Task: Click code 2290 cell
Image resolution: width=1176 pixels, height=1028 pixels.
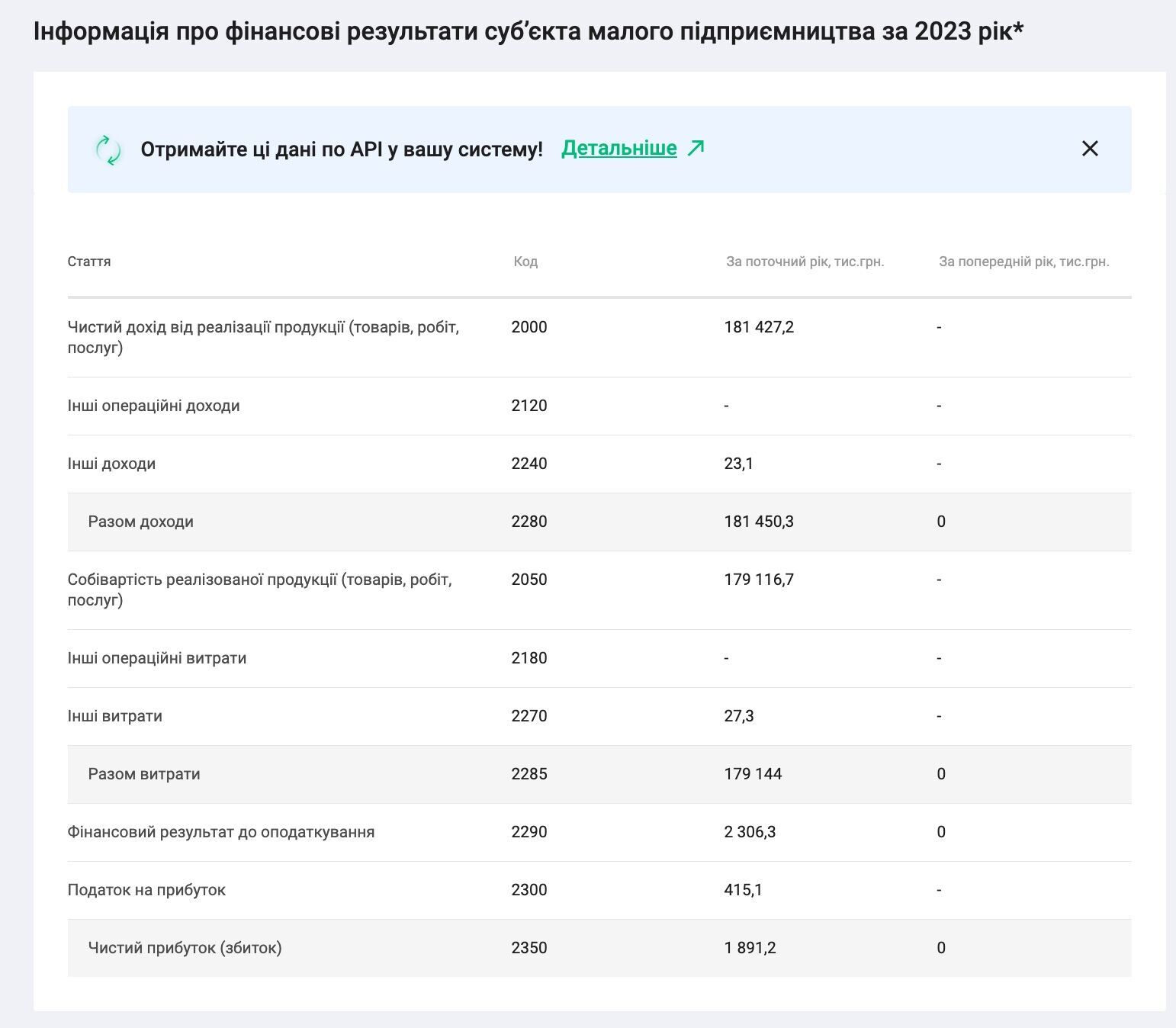Action: [x=529, y=832]
